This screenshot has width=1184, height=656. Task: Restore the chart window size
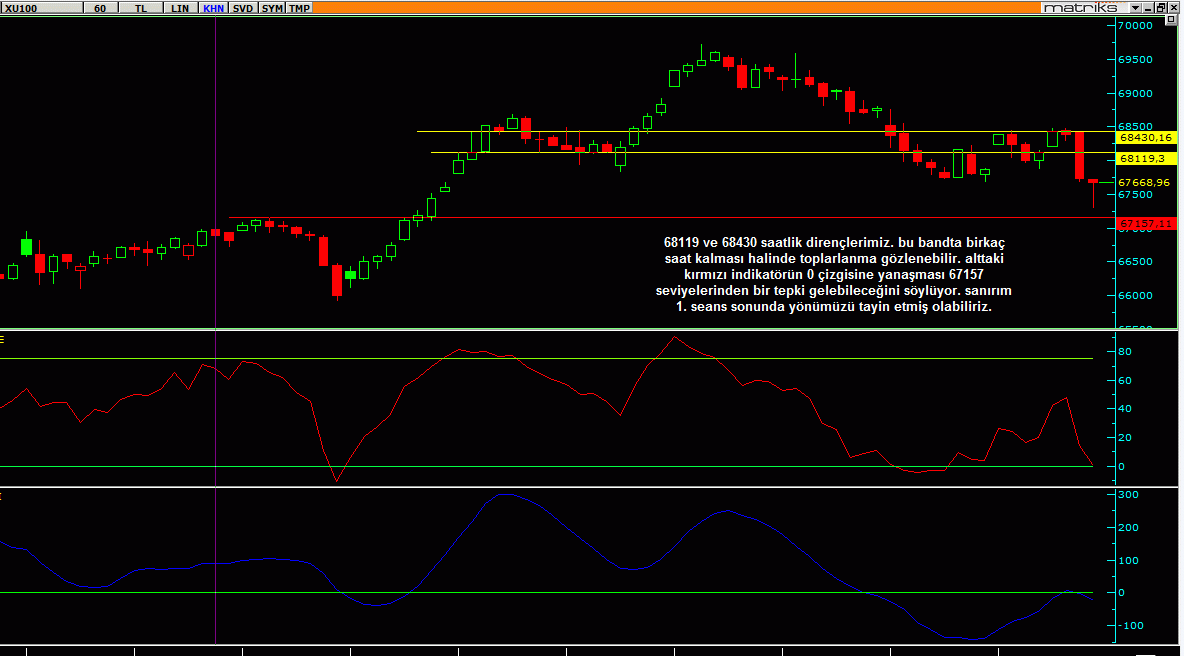pos(1160,7)
